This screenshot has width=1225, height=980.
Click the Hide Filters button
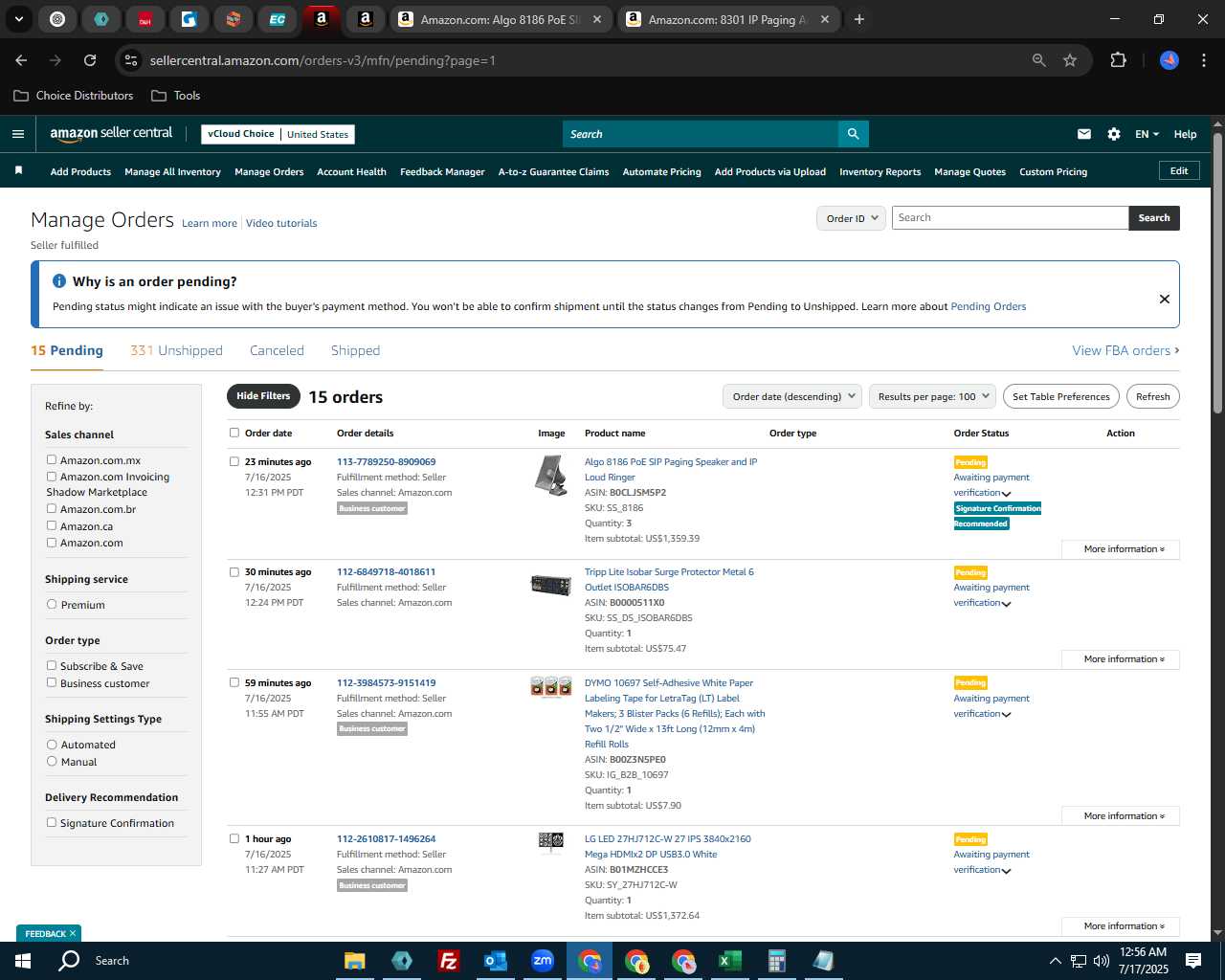pyautogui.click(x=263, y=396)
